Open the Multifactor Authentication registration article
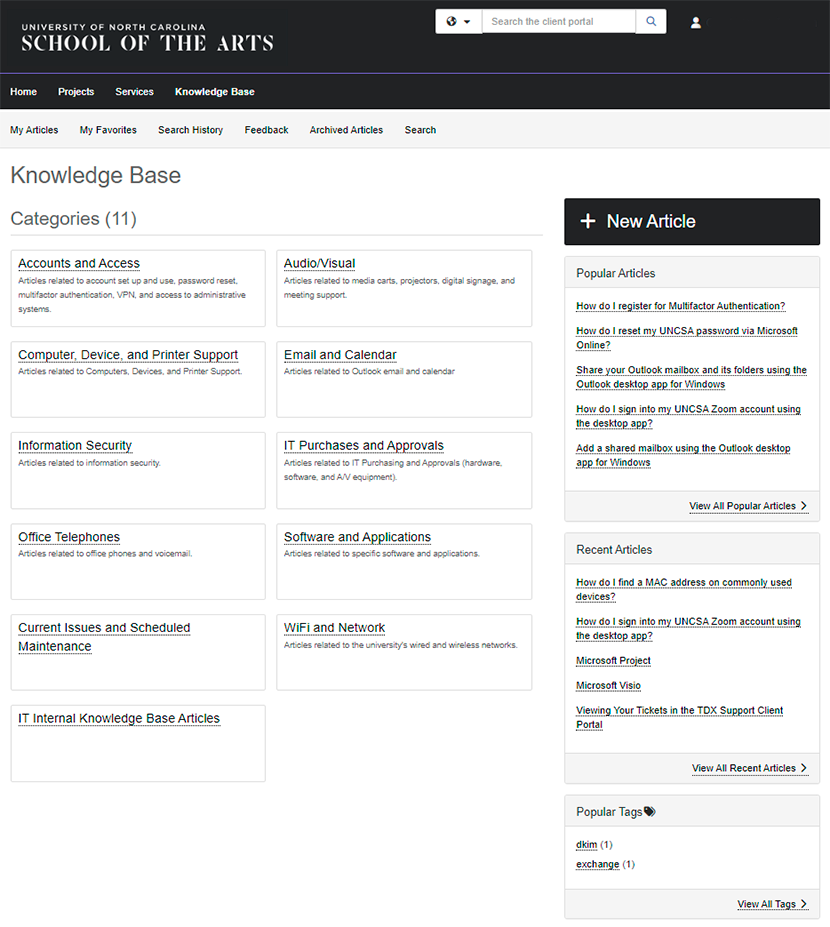The width and height of the screenshot is (830, 927). pos(680,306)
